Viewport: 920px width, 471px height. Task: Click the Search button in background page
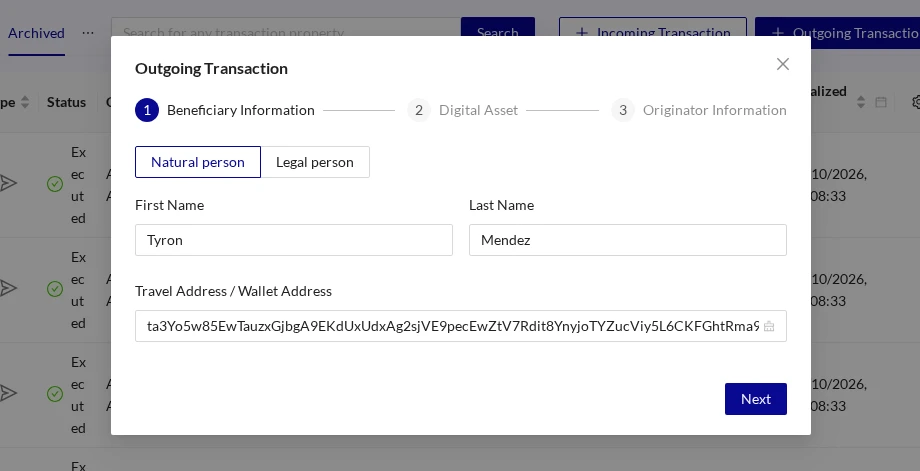pos(498,26)
